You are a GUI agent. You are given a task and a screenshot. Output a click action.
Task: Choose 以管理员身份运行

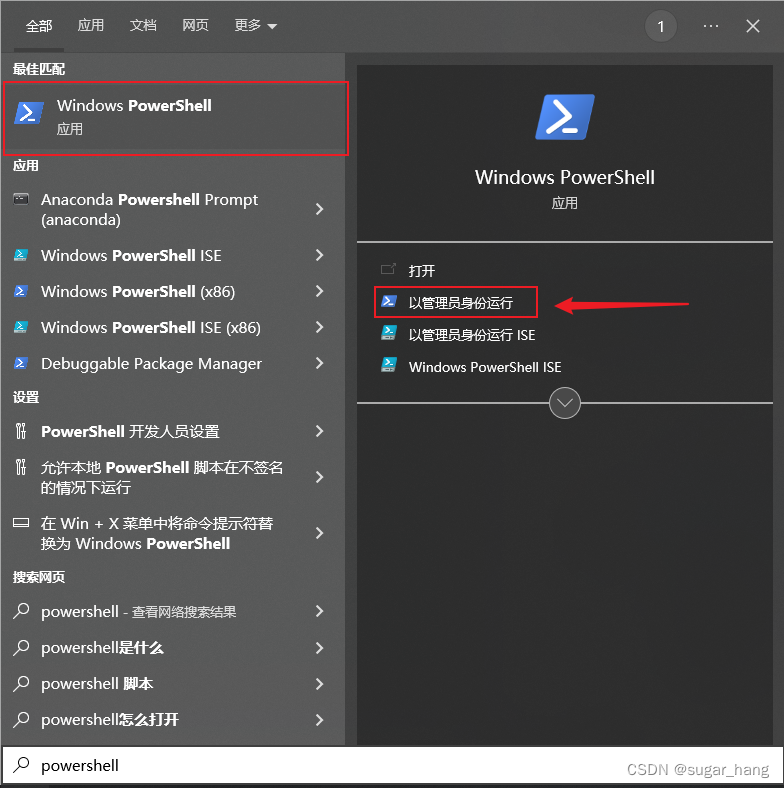click(461, 303)
